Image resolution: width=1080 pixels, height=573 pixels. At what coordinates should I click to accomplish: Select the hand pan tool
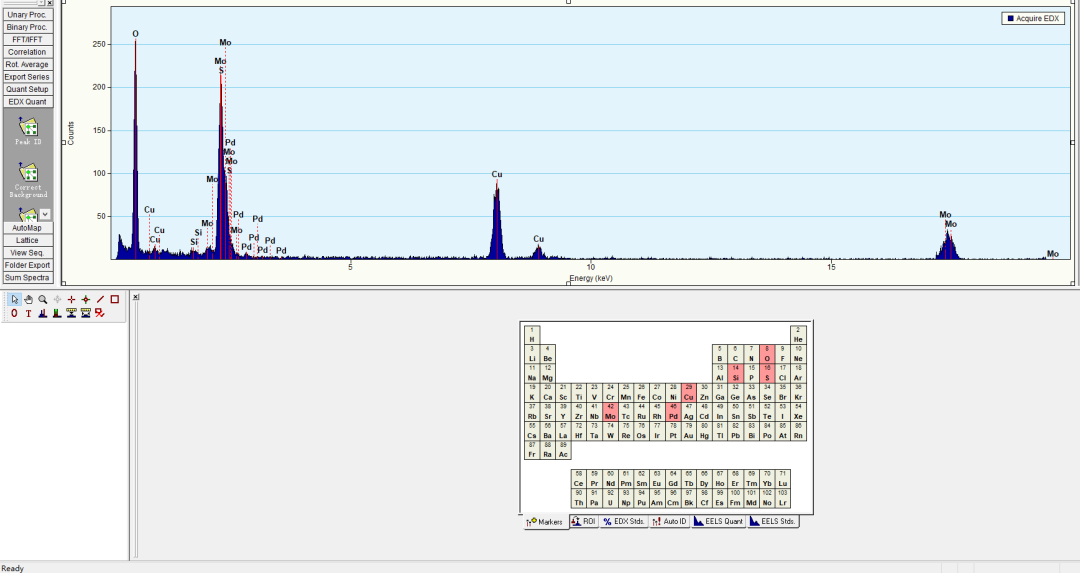[x=28, y=300]
